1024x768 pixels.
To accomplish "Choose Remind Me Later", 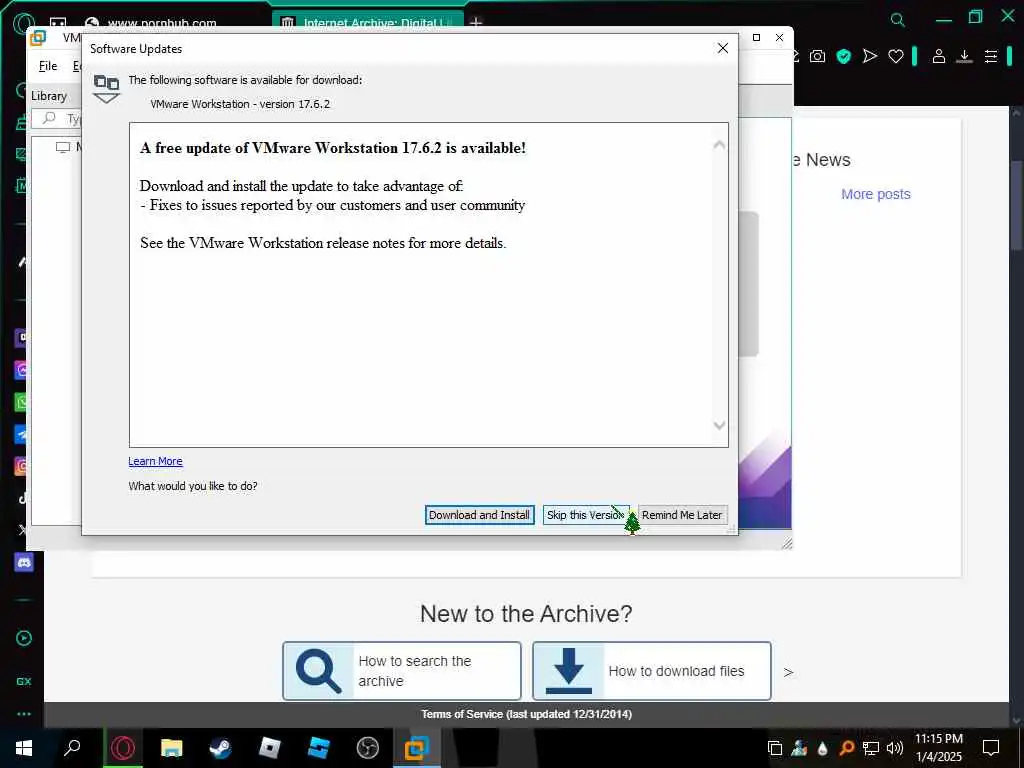I will [x=682, y=515].
